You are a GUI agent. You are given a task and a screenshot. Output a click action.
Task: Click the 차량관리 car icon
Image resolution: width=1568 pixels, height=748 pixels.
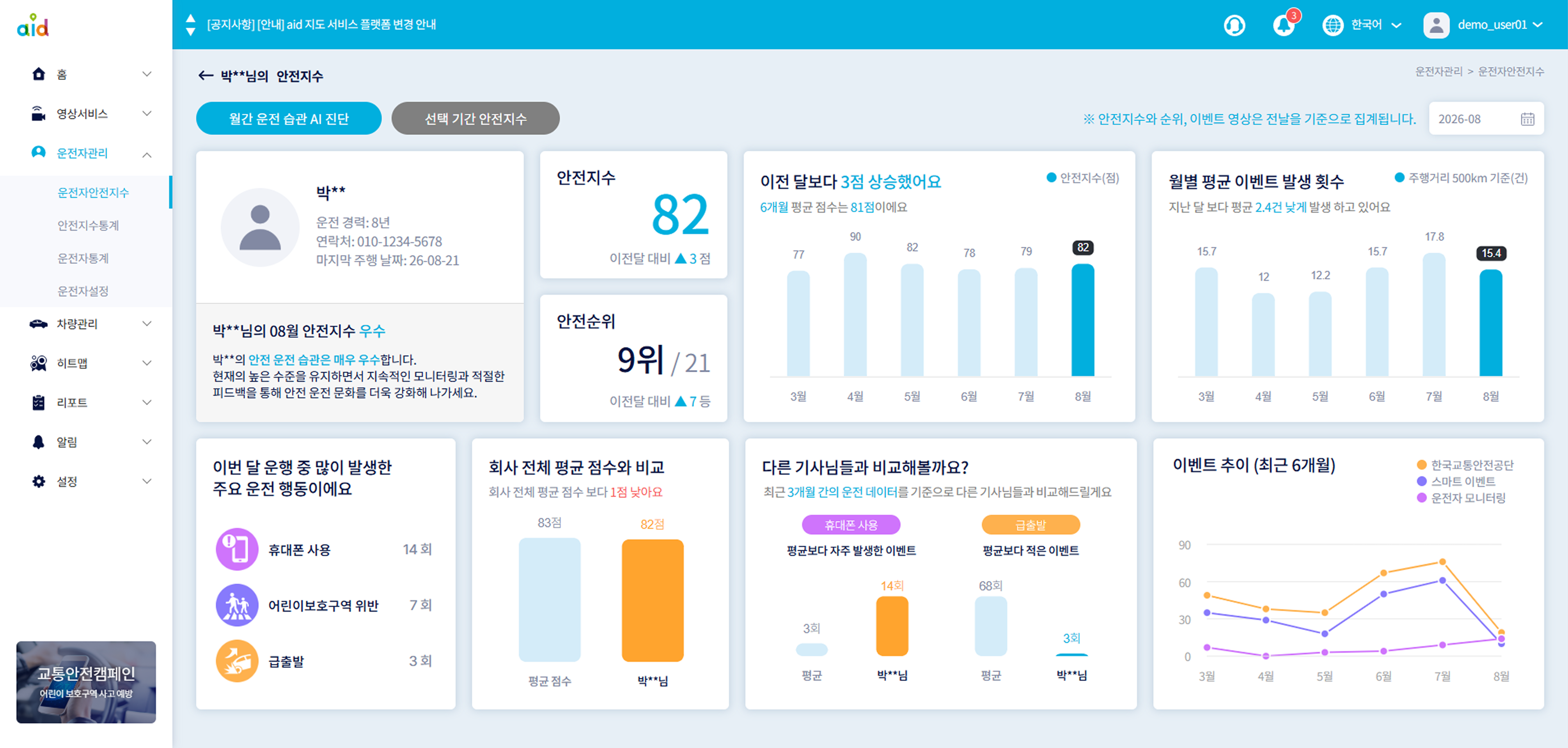(38, 324)
